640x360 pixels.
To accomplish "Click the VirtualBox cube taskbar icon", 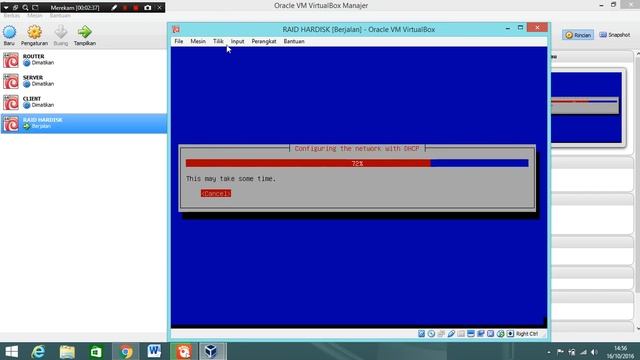I will [211, 351].
